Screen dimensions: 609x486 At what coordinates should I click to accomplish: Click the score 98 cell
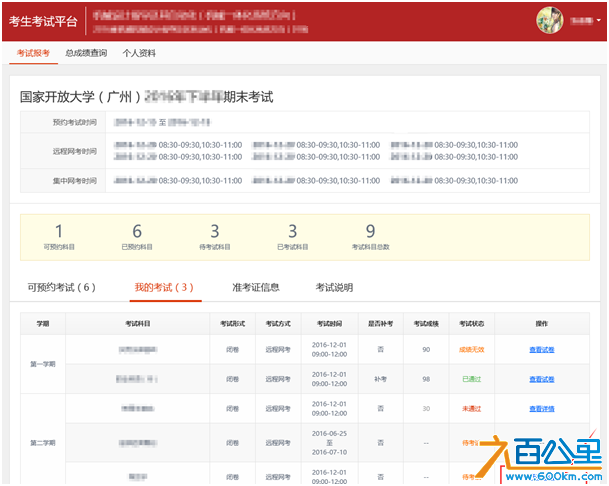[426, 379]
